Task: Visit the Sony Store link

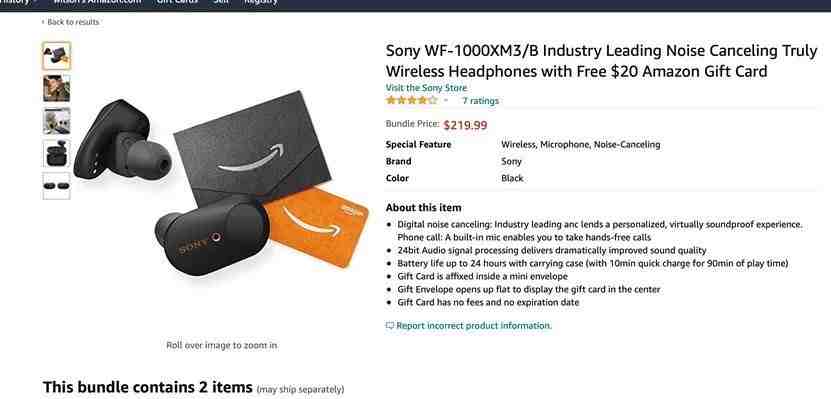Action: [426, 88]
